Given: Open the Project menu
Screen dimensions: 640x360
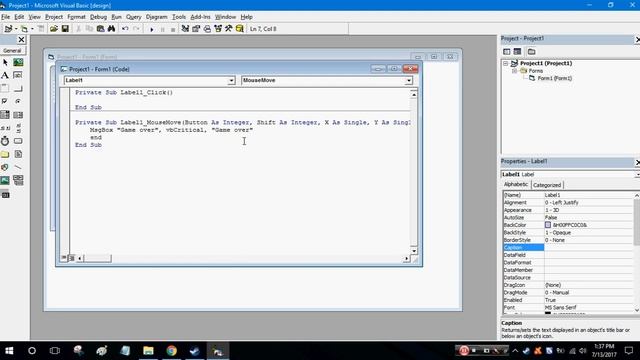Looking at the screenshot, I should [x=54, y=17].
